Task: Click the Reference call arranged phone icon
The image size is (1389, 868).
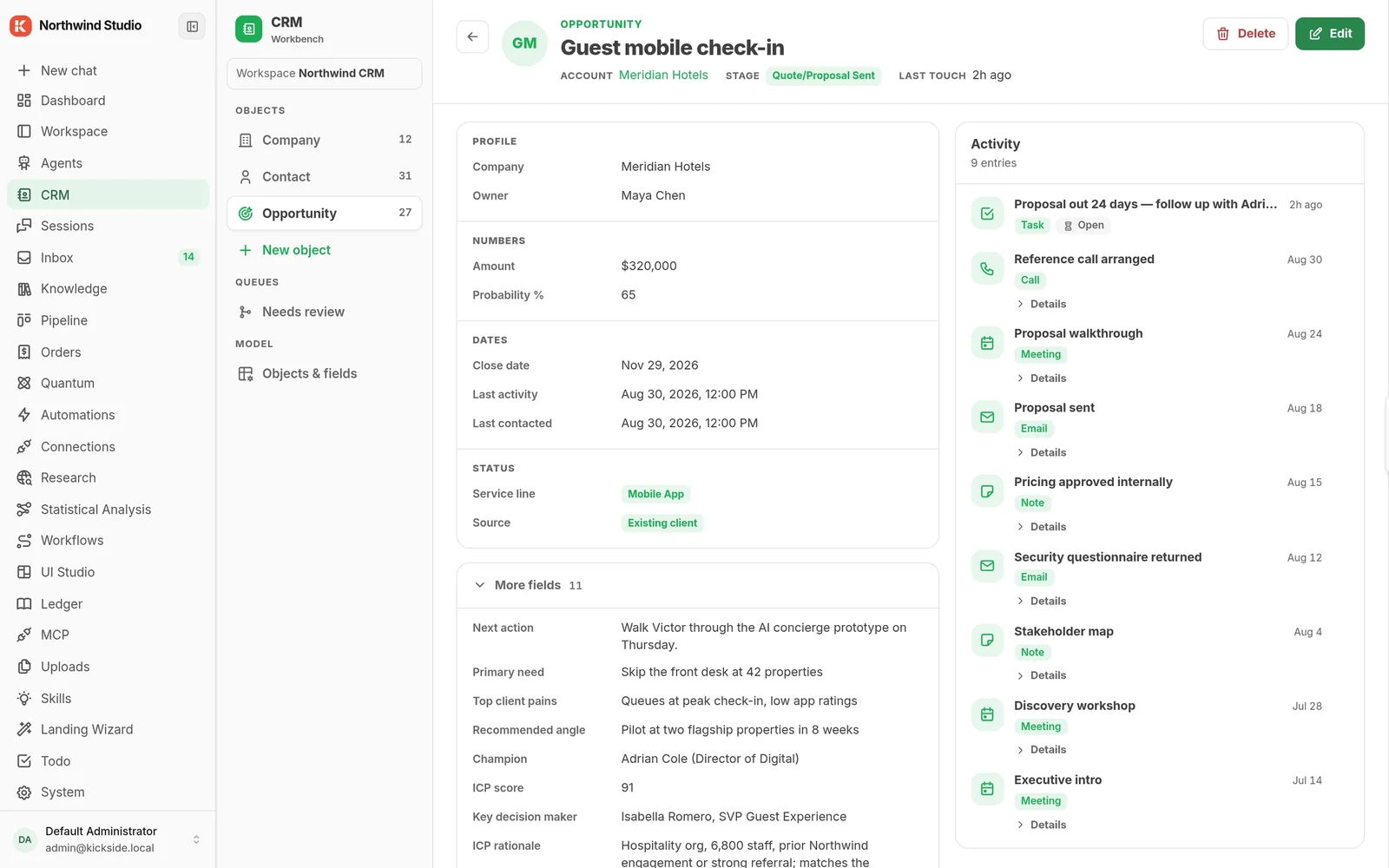Action: [987, 269]
